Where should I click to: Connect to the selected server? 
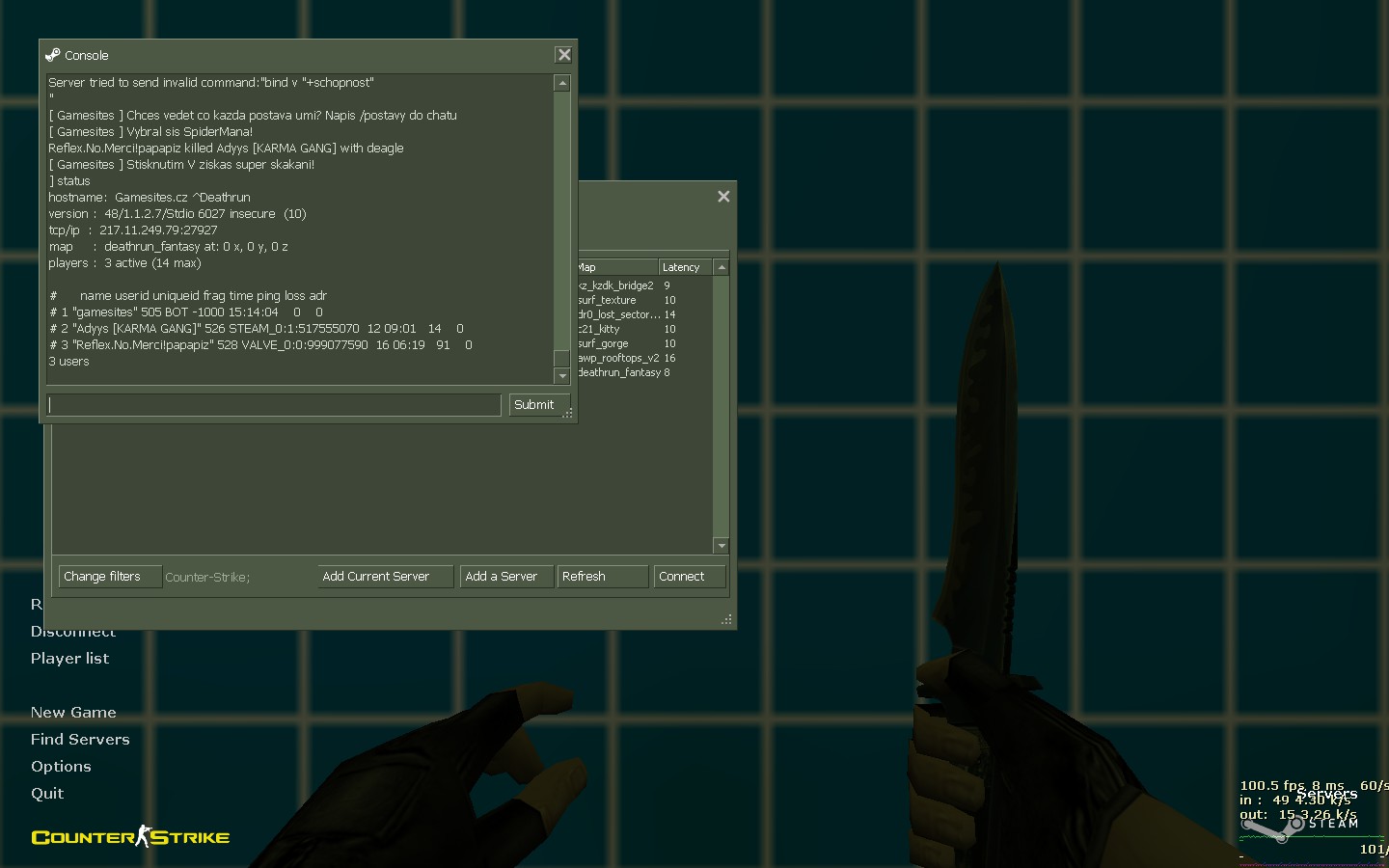pos(690,577)
